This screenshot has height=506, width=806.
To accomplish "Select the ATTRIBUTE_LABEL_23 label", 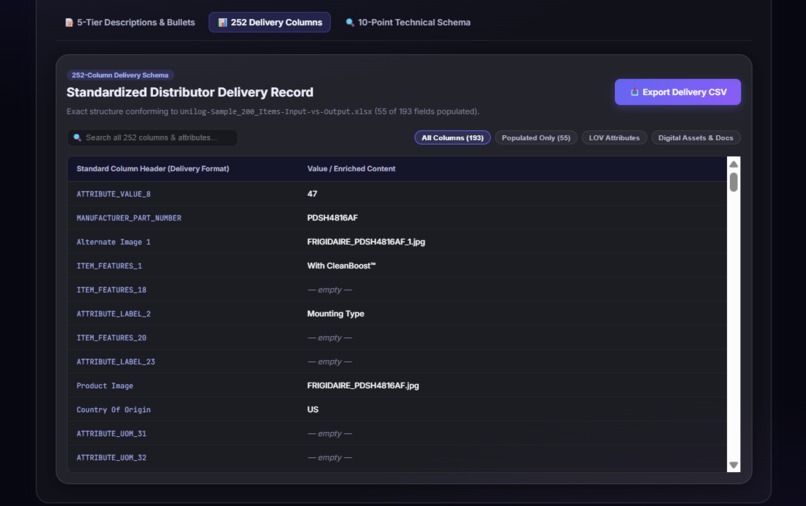I will coord(116,362).
